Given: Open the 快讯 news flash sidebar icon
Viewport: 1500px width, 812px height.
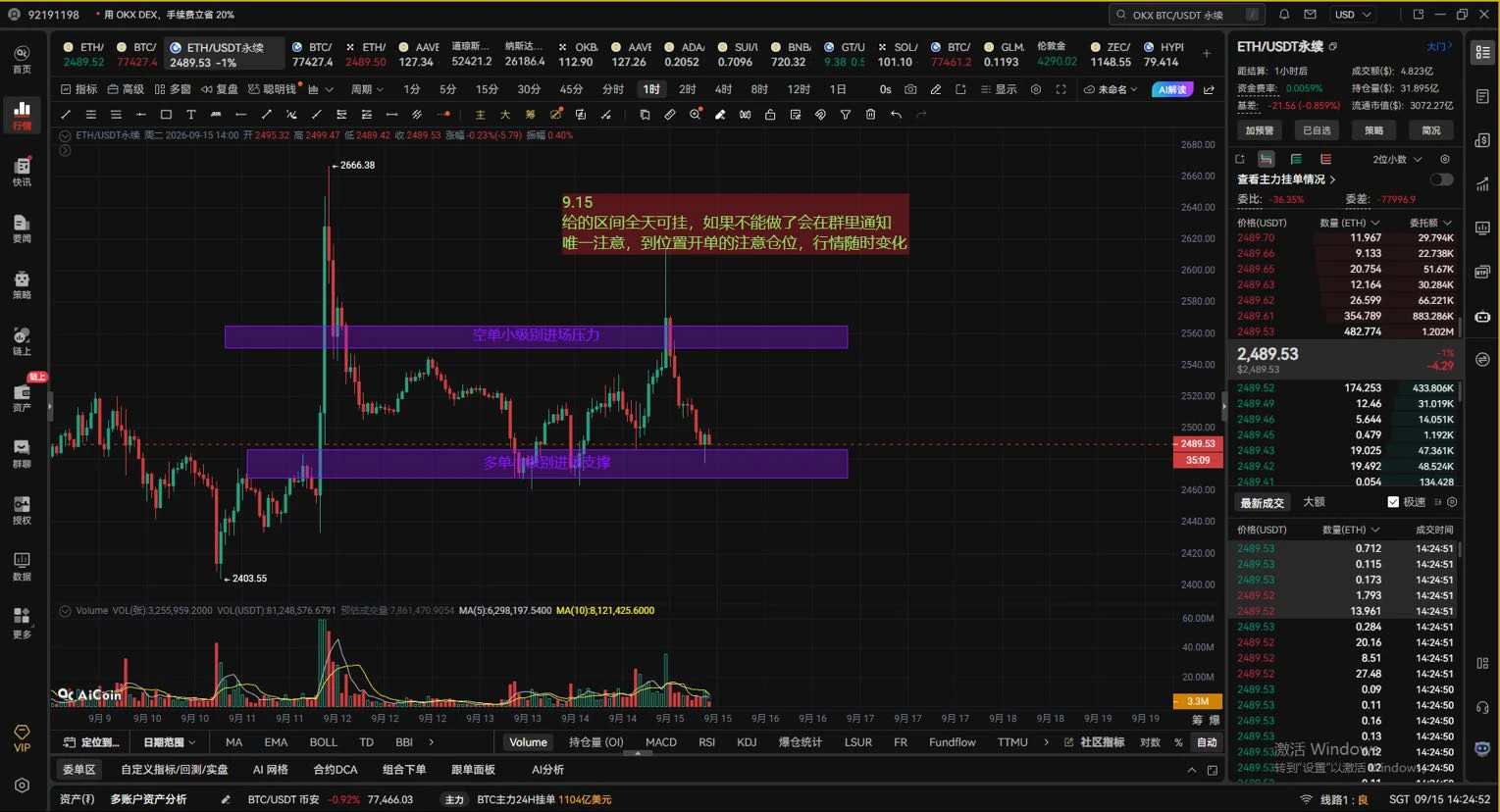Looking at the screenshot, I should [22, 173].
